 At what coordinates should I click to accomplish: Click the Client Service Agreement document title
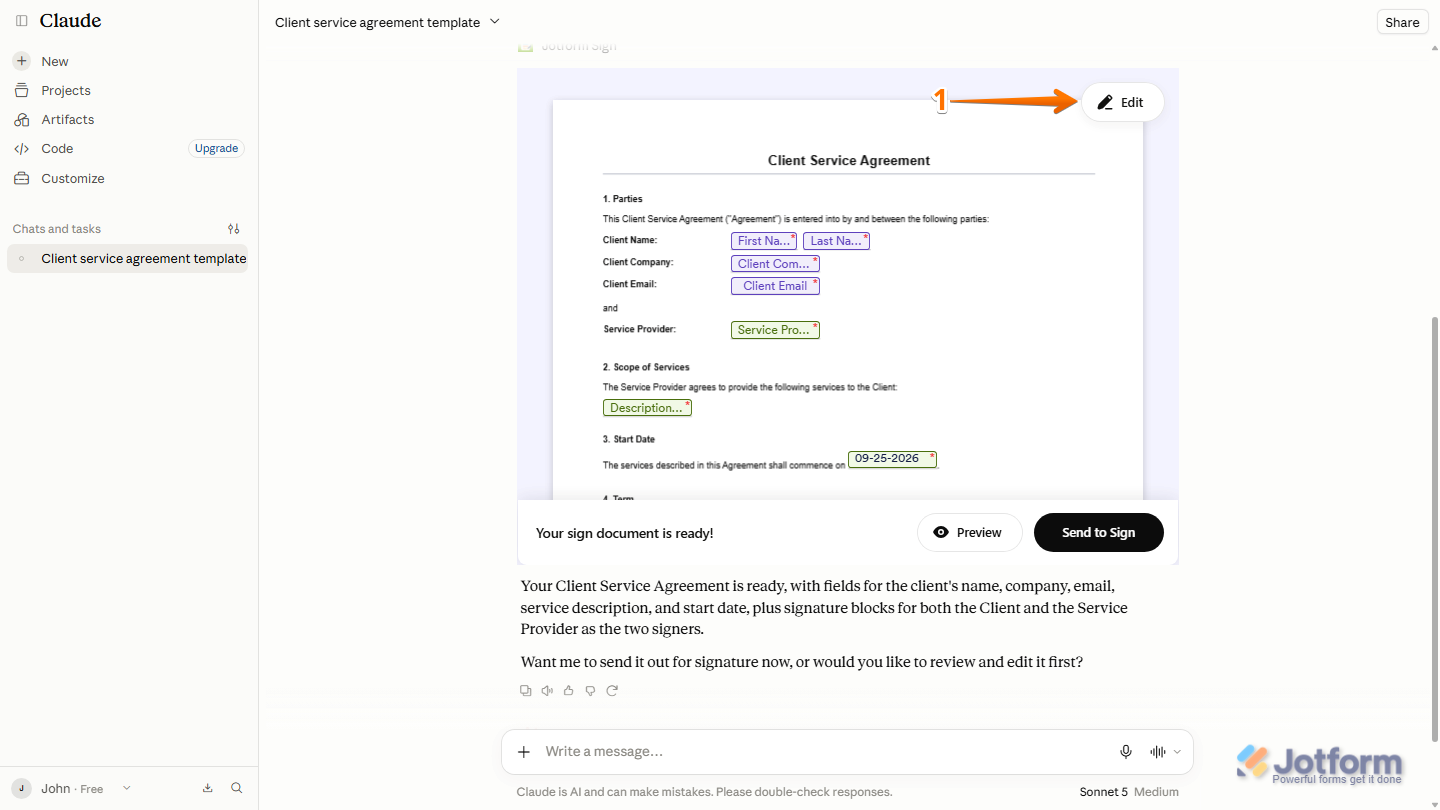(849, 160)
